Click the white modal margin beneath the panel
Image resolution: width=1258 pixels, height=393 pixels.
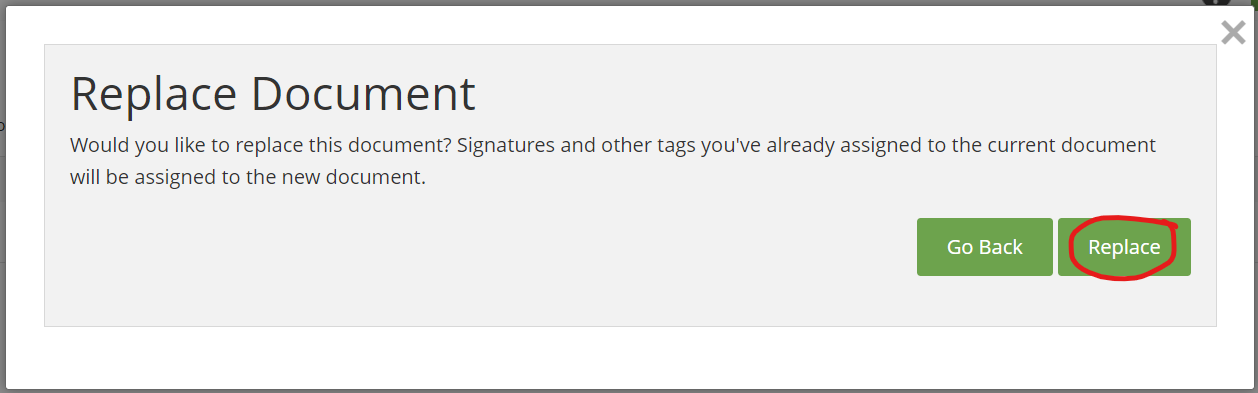pos(630,356)
